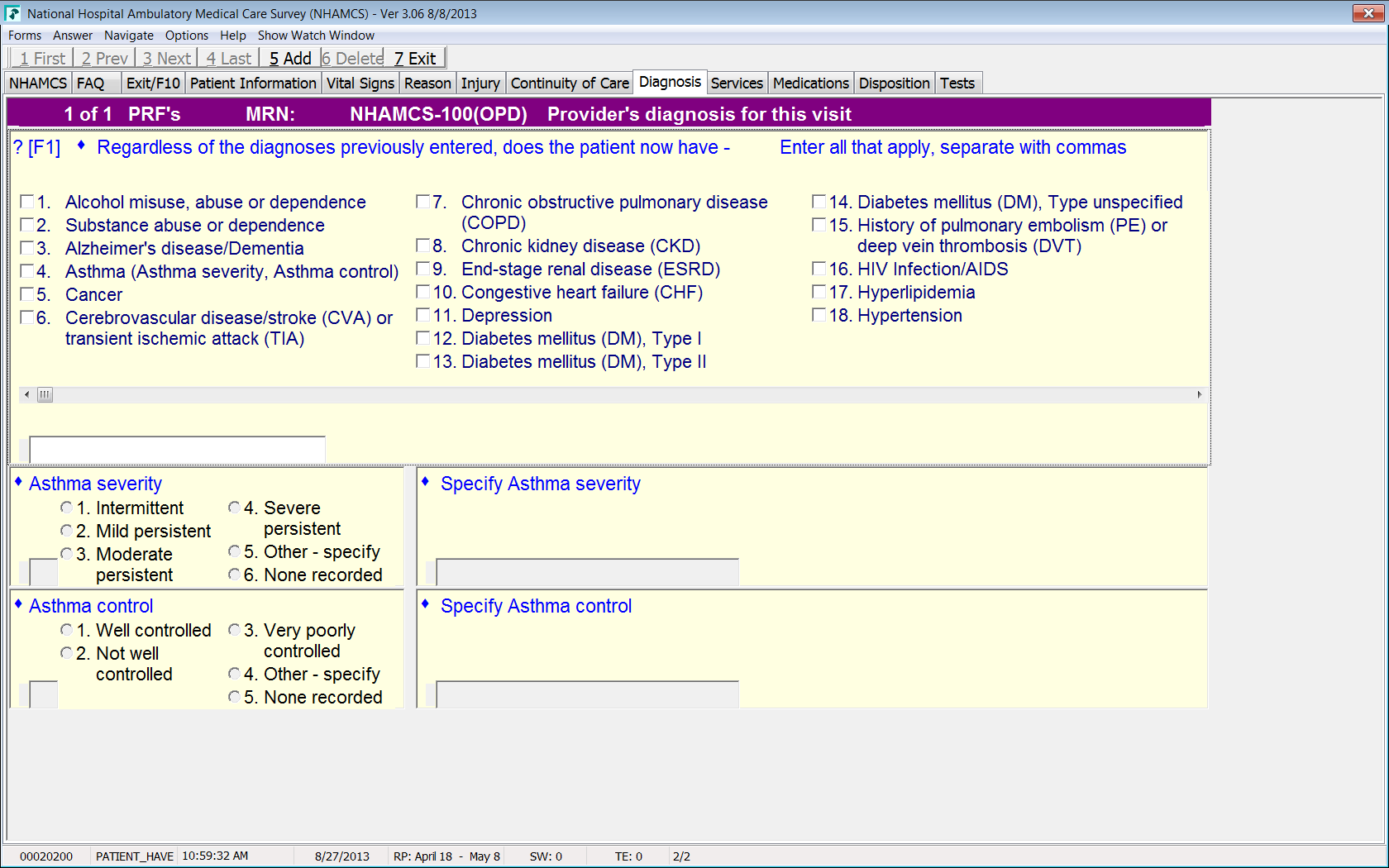Check Alcohol misuse, abuse or dependence
Screen dimensions: 1389x868
[x=27, y=202]
